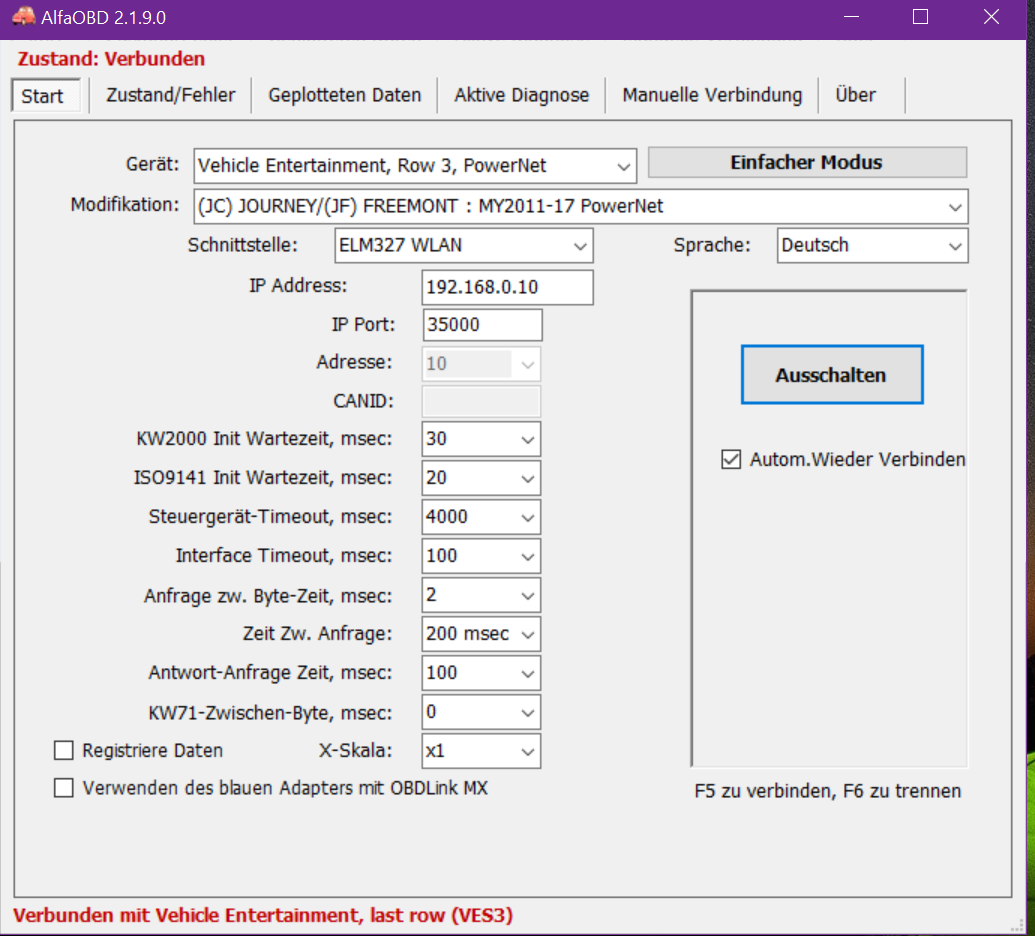Image resolution: width=1035 pixels, height=936 pixels.
Task: Minimize the AlfaOBD window
Action: point(851,17)
